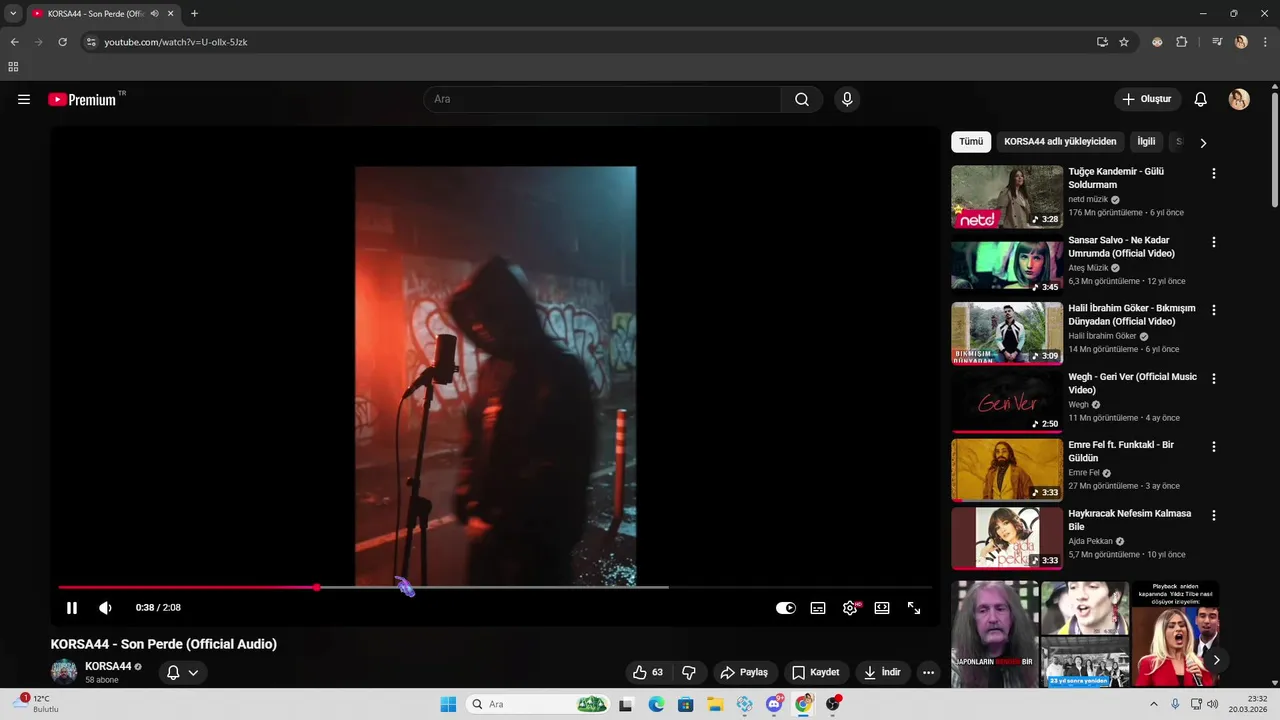Advance the shorts shelf with right arrow
This screenshot has height=720, width=1280.
1216,660
